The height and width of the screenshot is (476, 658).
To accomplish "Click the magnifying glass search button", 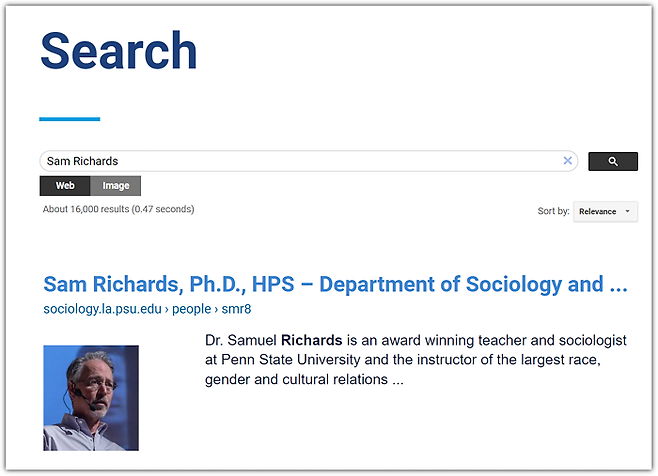I will tap(613, 161).
